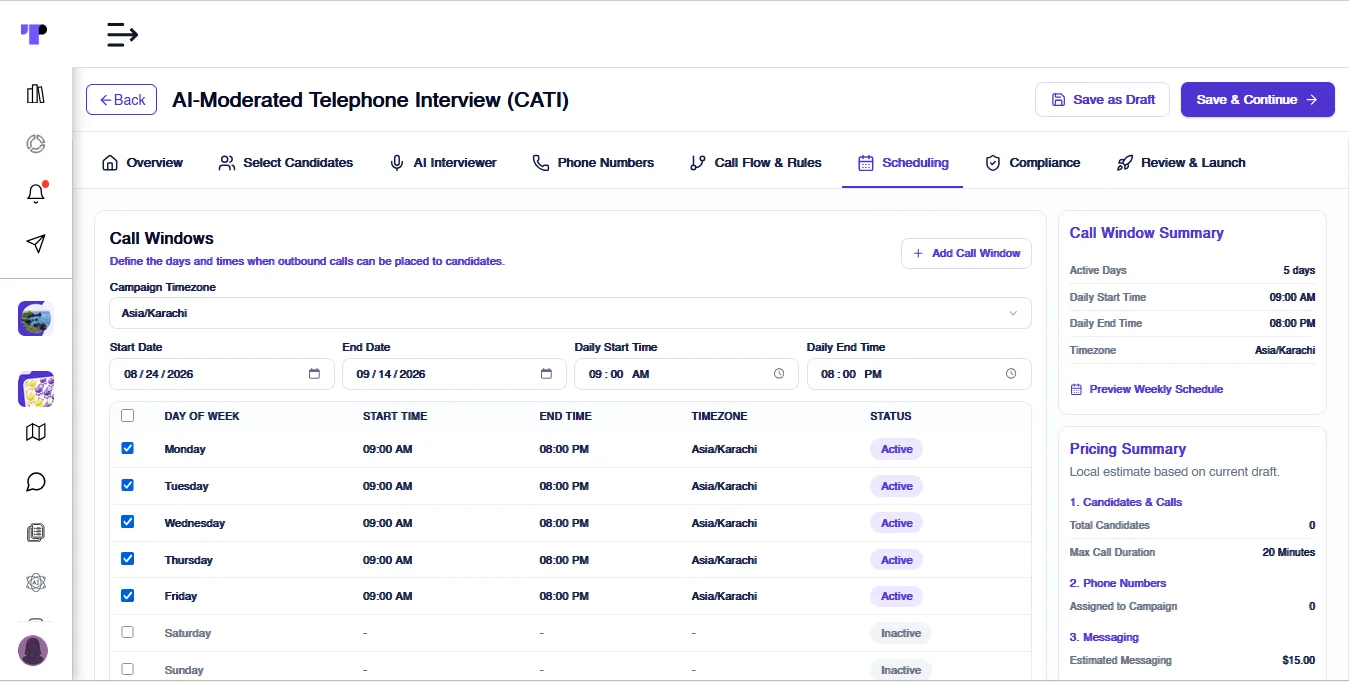Click the Daily Start Time field 09:00 AM
The width and height of the screenshot is (1349, 682).
point(686,374)
